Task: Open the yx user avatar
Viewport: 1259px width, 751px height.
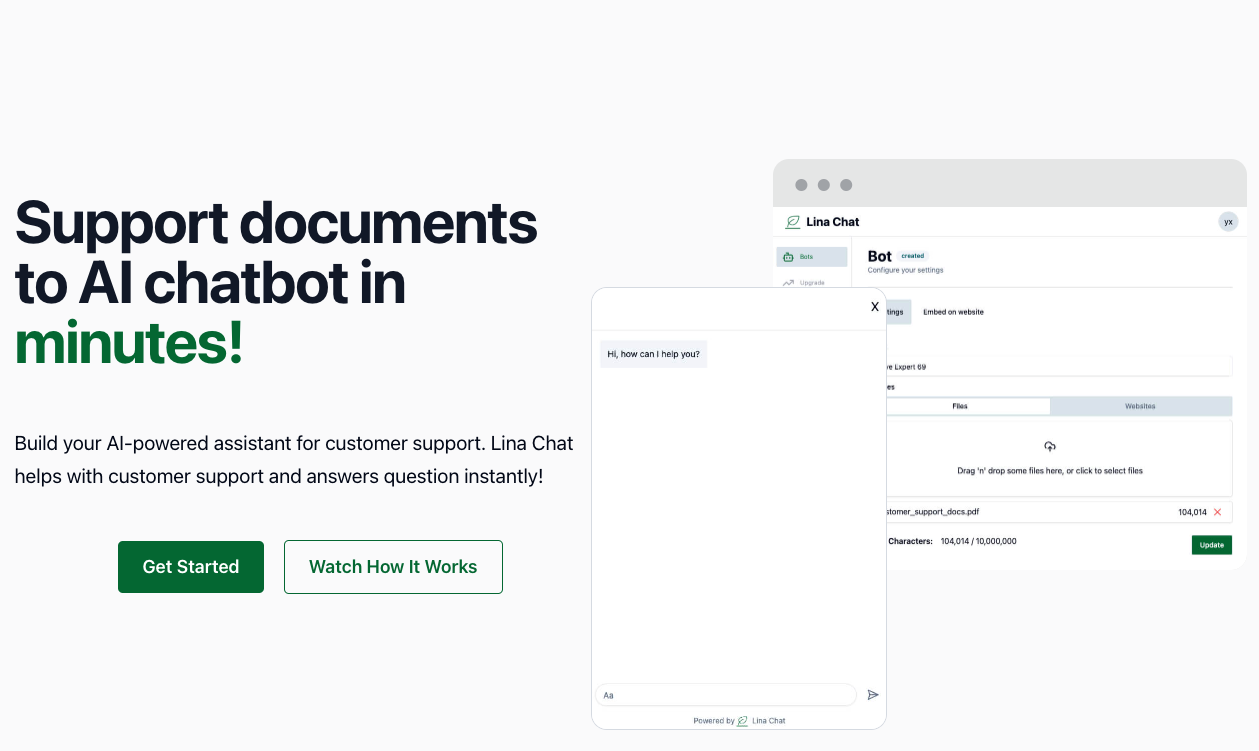Action: (x=1228, y=221)
